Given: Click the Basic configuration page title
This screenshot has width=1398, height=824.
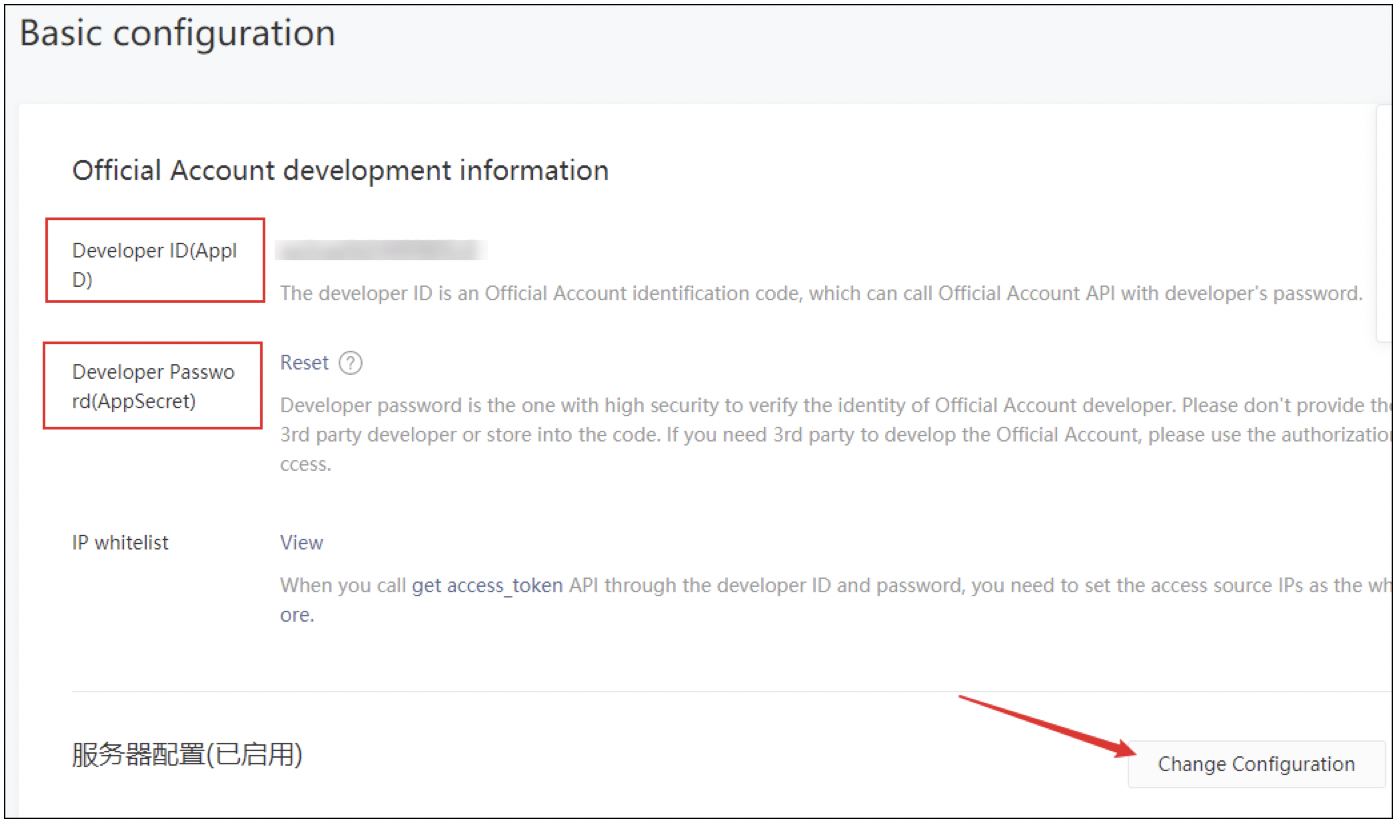Looking at the screenshot, I should 176,33.
